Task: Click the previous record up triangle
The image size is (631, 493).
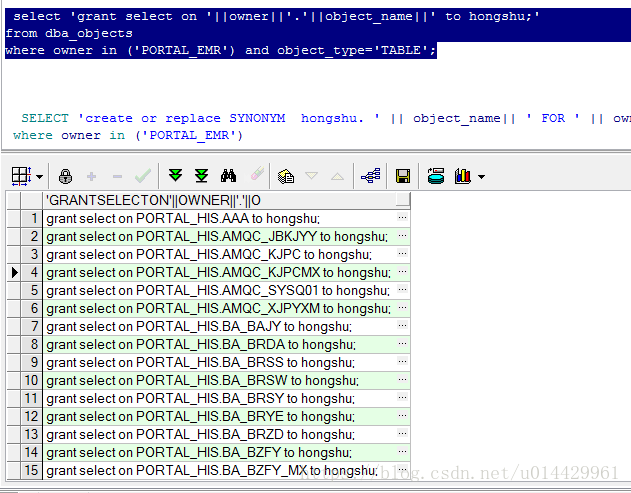Action: [337, 176]
